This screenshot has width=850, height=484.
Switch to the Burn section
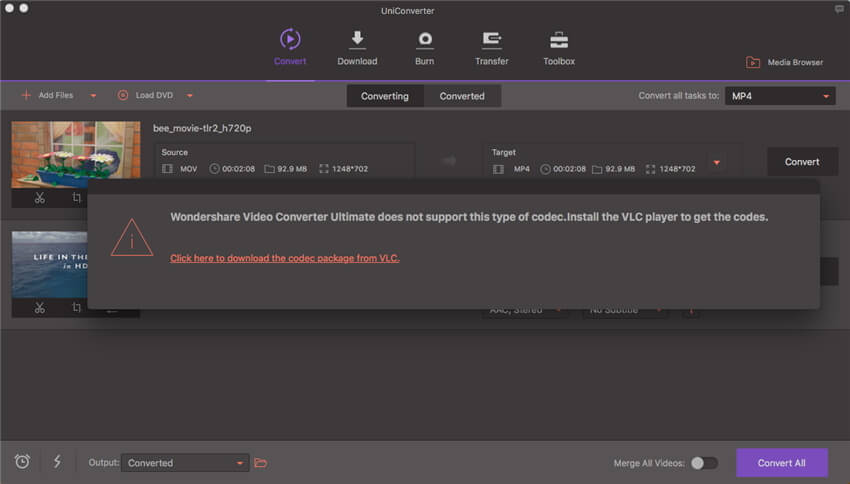(x=424, y=47)
